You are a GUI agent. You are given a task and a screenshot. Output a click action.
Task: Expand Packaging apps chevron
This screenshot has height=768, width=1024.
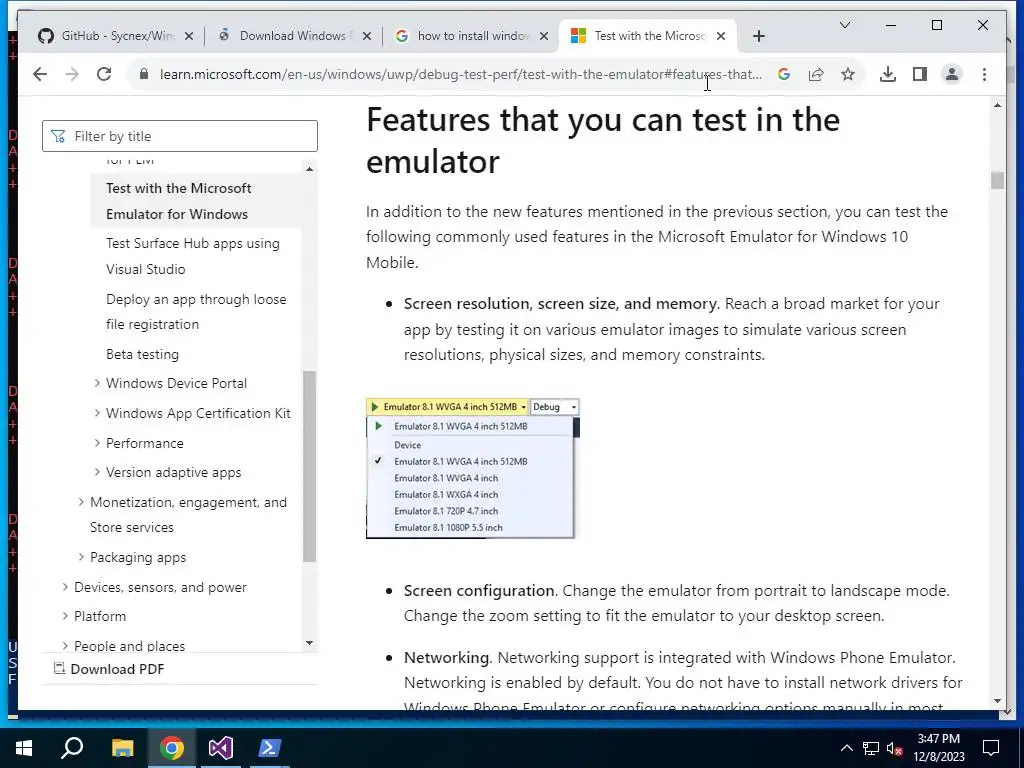[x=81, y=557]
